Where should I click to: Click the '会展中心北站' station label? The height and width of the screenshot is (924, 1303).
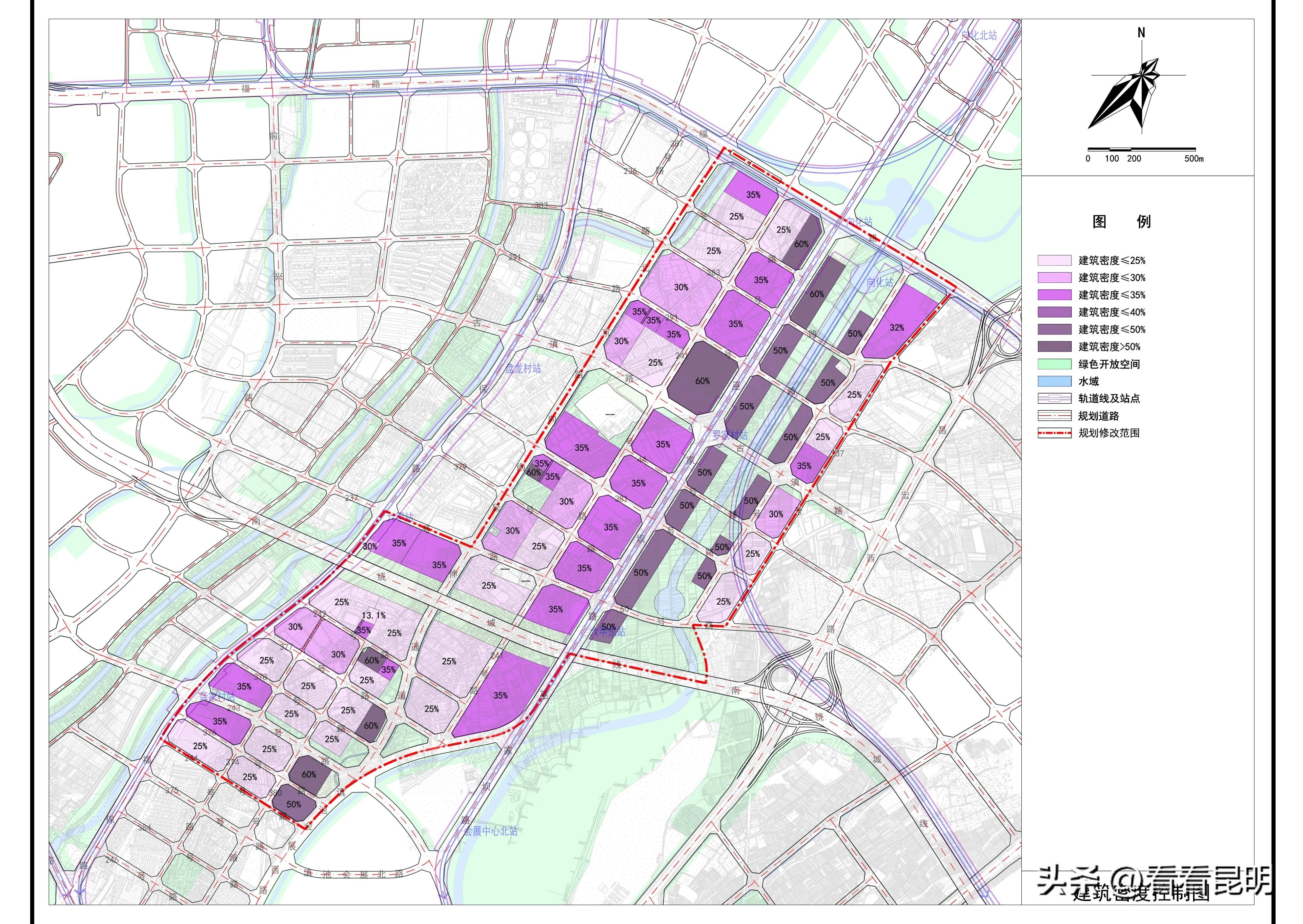pos(491,831)
